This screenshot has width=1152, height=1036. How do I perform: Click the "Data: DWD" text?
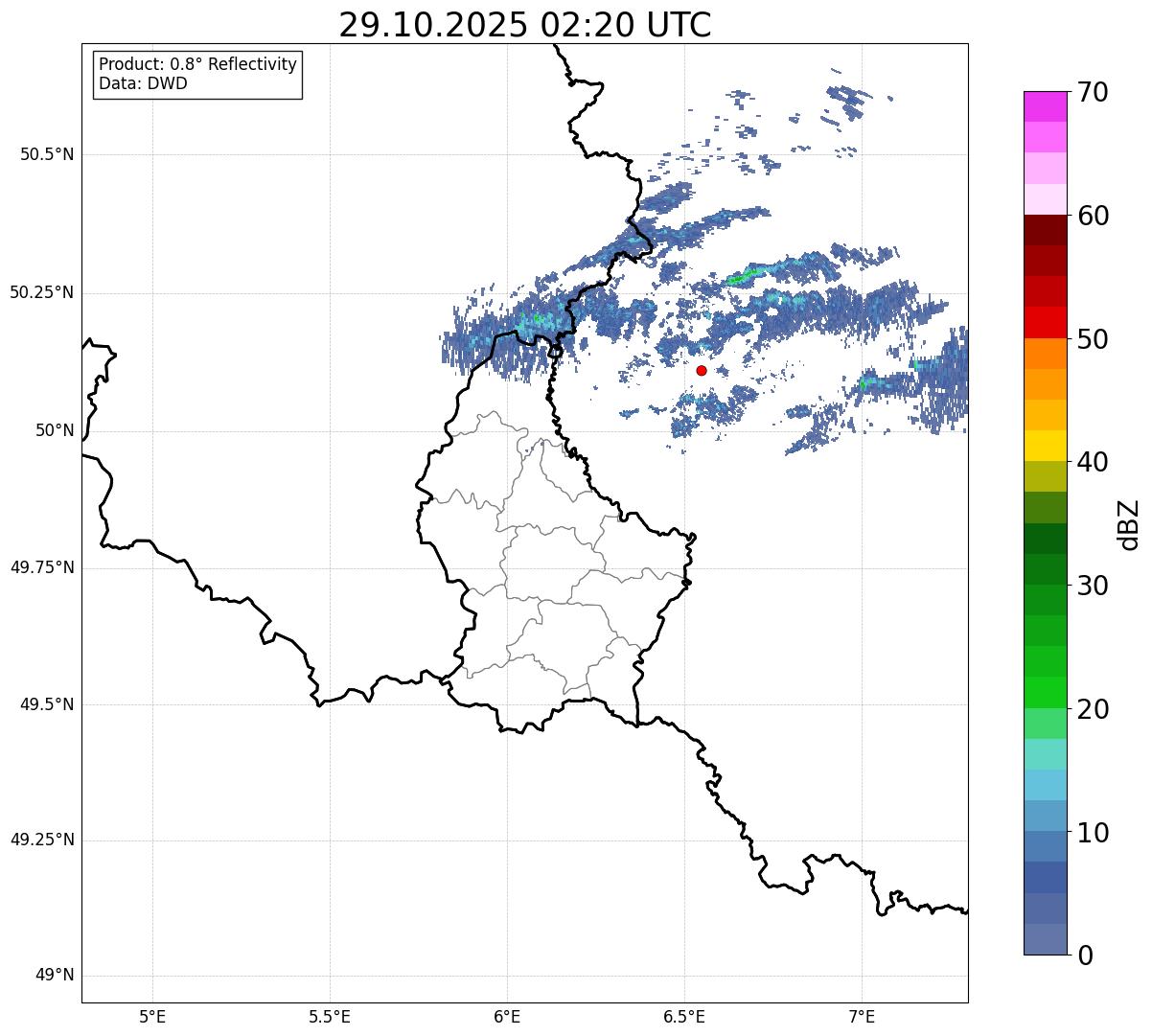point(144,83)
